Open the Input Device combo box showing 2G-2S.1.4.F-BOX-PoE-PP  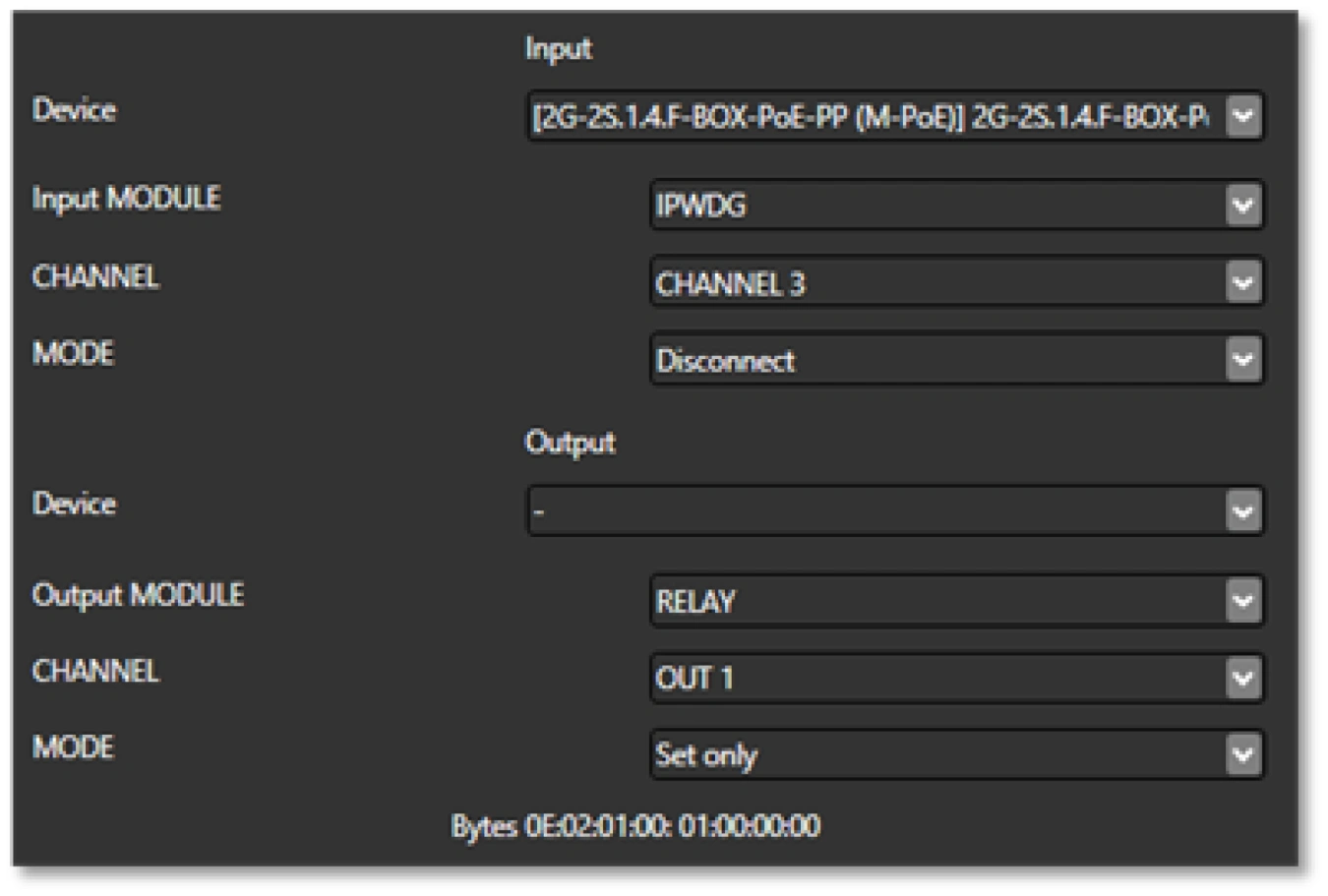pyautogui.click(x=871, y=117)
